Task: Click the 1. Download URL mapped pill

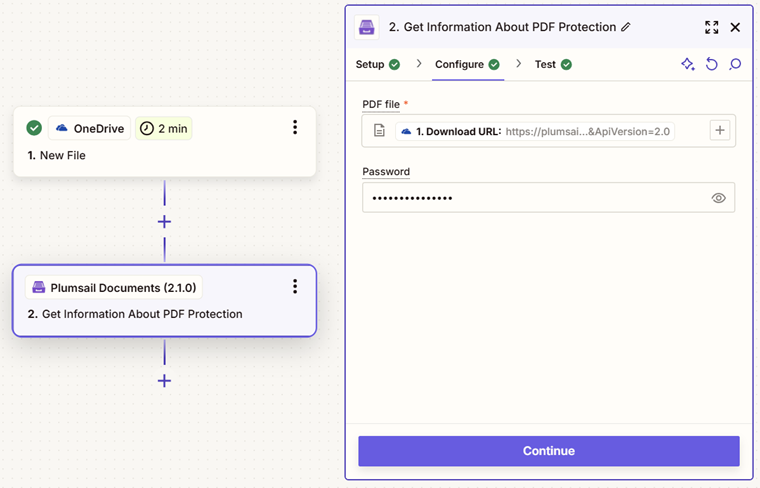Action: (x=535, y=131)
